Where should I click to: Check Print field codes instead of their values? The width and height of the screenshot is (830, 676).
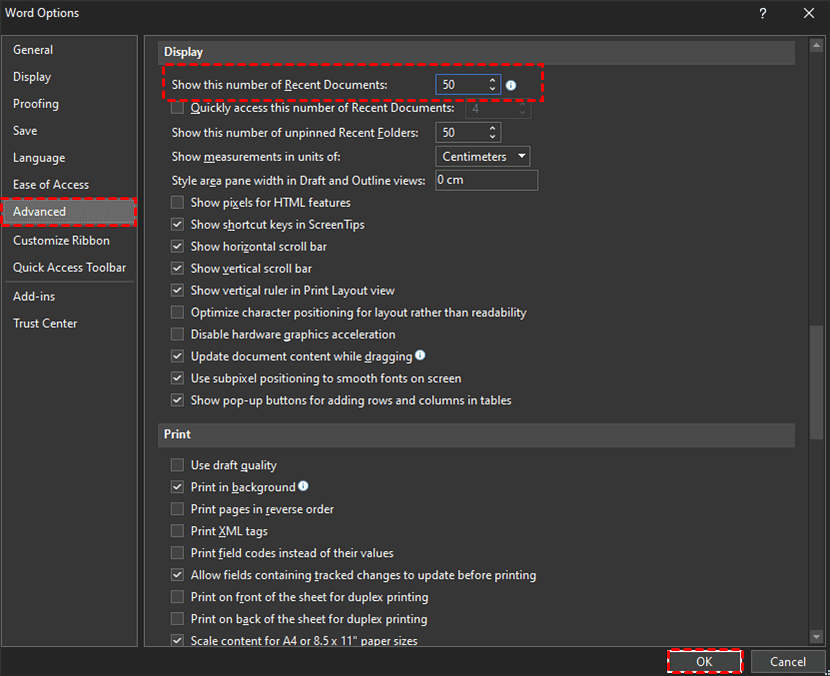[177, 553]
